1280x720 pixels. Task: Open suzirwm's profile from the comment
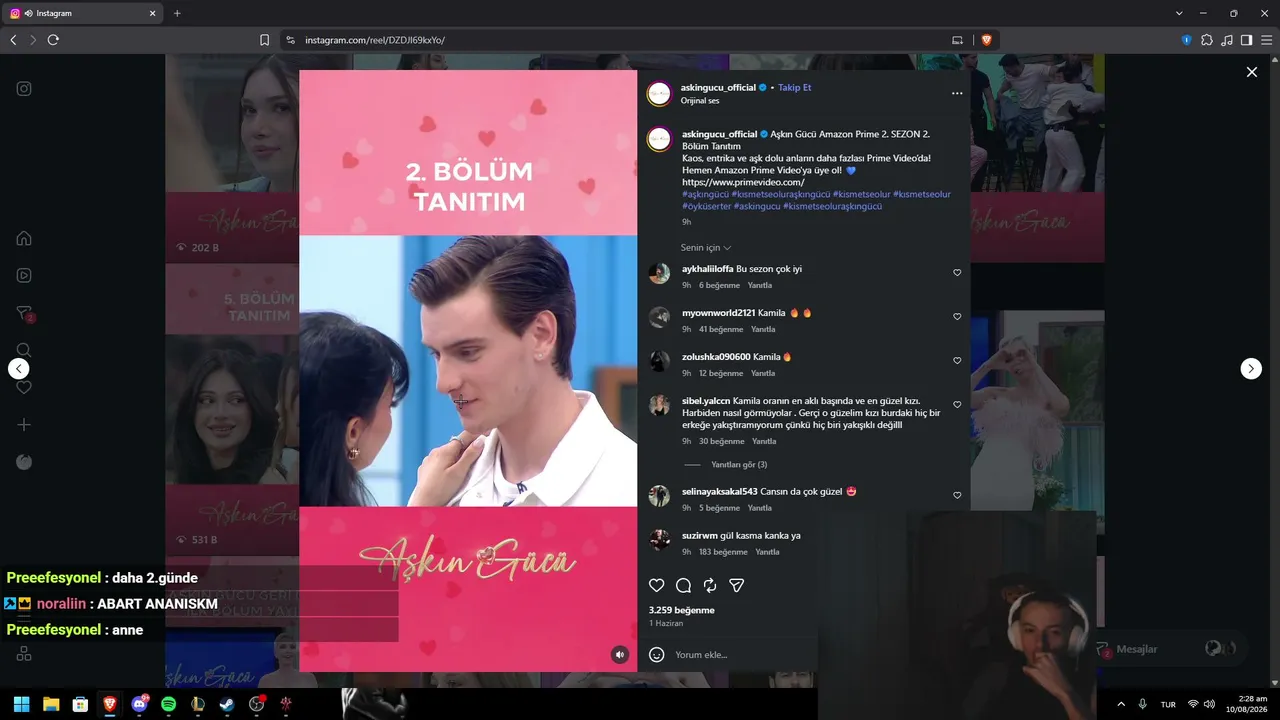[x=700, y=536]
